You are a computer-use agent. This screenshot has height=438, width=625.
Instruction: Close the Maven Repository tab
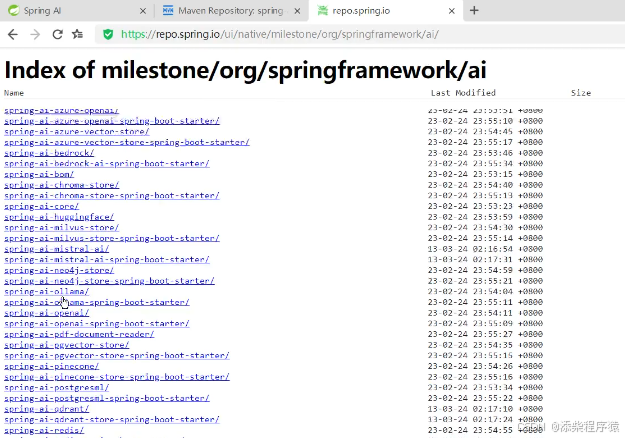click(297, 11)
